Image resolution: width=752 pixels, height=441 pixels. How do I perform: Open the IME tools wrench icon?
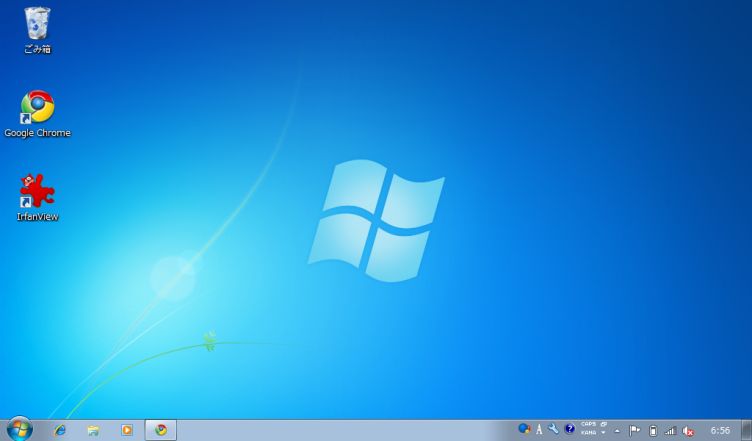coord(553,429)
